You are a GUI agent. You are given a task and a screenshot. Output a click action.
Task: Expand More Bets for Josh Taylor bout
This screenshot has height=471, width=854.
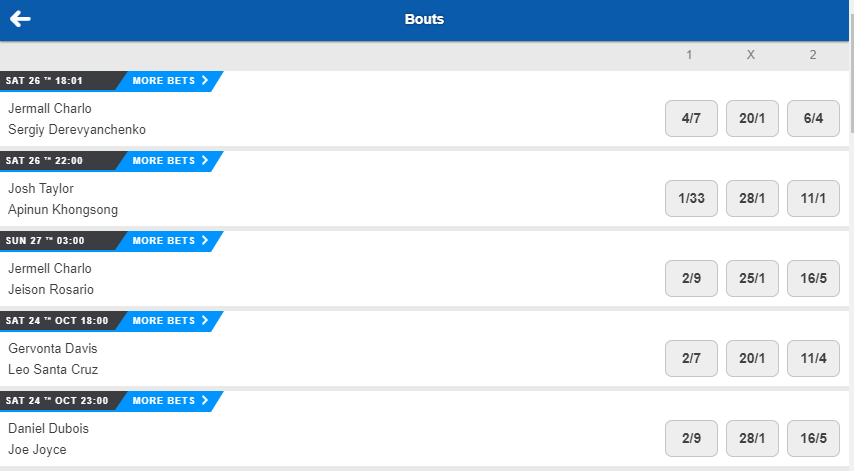point(170,161)
